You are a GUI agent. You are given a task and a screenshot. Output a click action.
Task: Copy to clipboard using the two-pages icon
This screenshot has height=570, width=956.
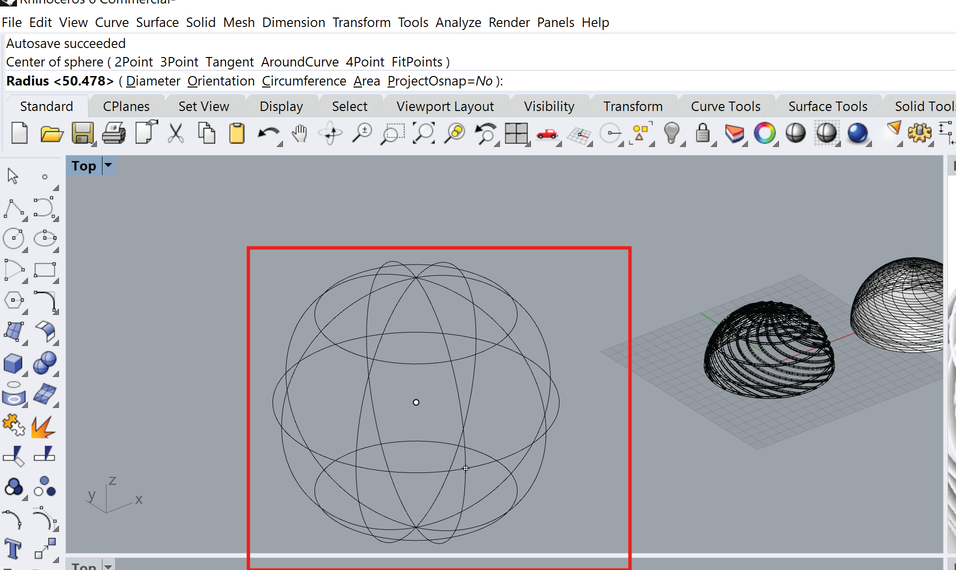pyautogui.click(x=207, y=133)
